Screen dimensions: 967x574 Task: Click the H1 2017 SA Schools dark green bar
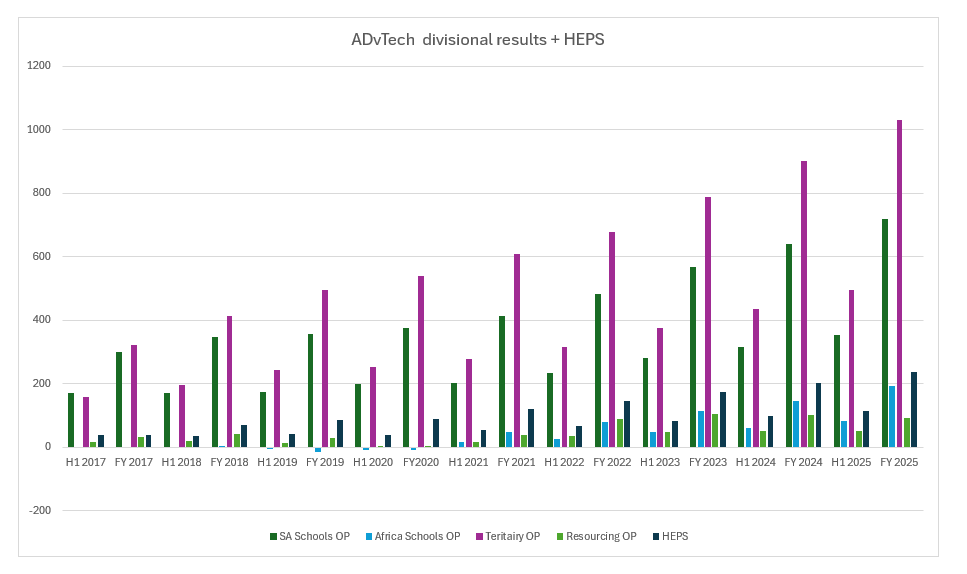click(71, 420)
